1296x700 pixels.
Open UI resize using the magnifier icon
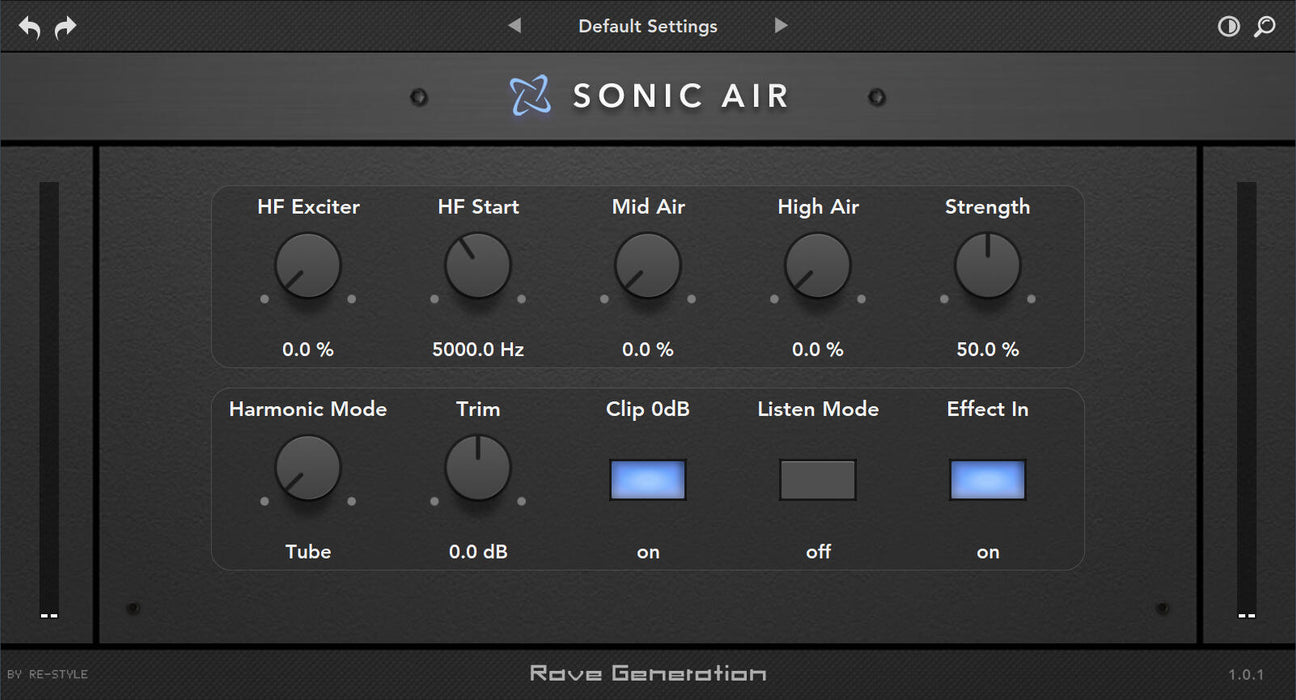click(x=1265, y=26)
